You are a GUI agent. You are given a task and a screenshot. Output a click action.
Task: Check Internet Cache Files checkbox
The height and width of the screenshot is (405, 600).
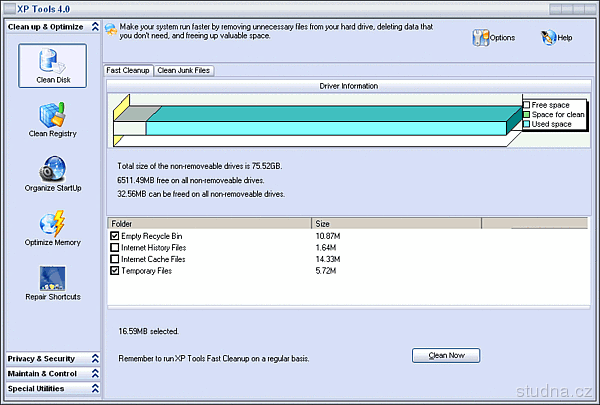click(114, 259)
